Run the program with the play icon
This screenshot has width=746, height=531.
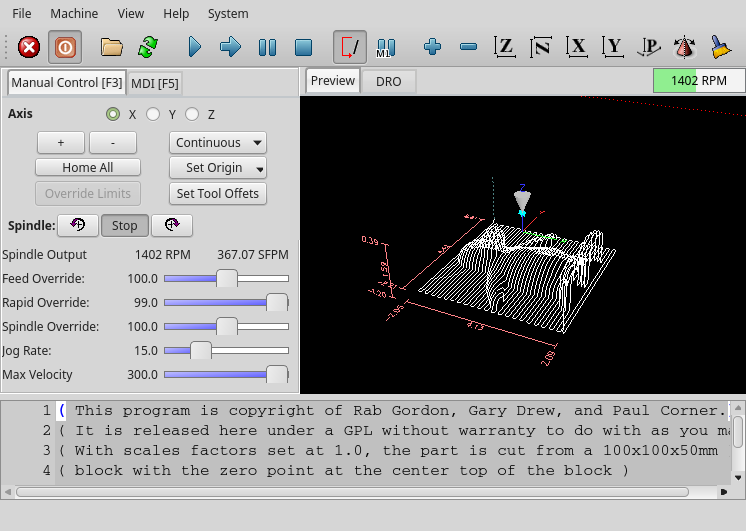coord(195,47)
